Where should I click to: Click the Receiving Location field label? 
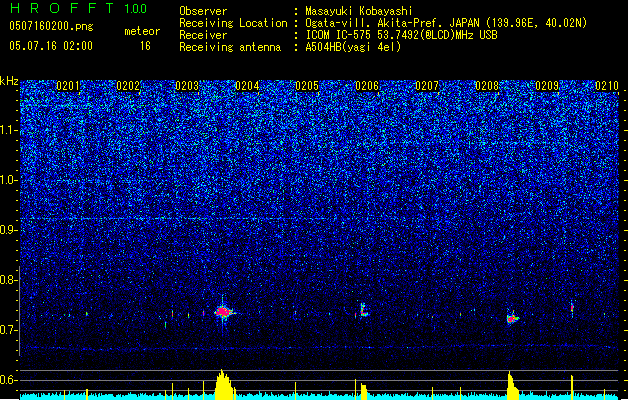233,23
